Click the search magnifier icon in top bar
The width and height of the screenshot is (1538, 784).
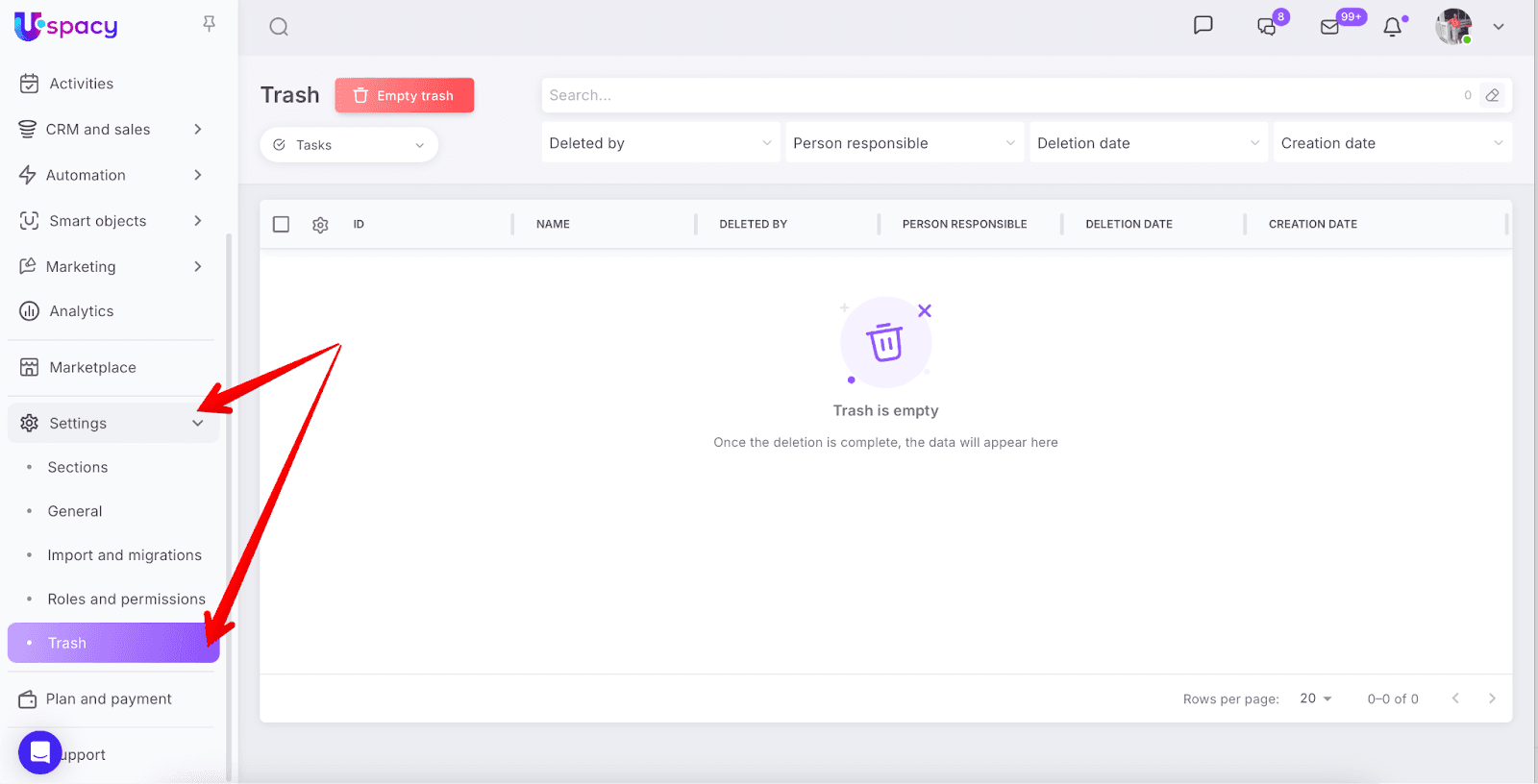point(279,27)
